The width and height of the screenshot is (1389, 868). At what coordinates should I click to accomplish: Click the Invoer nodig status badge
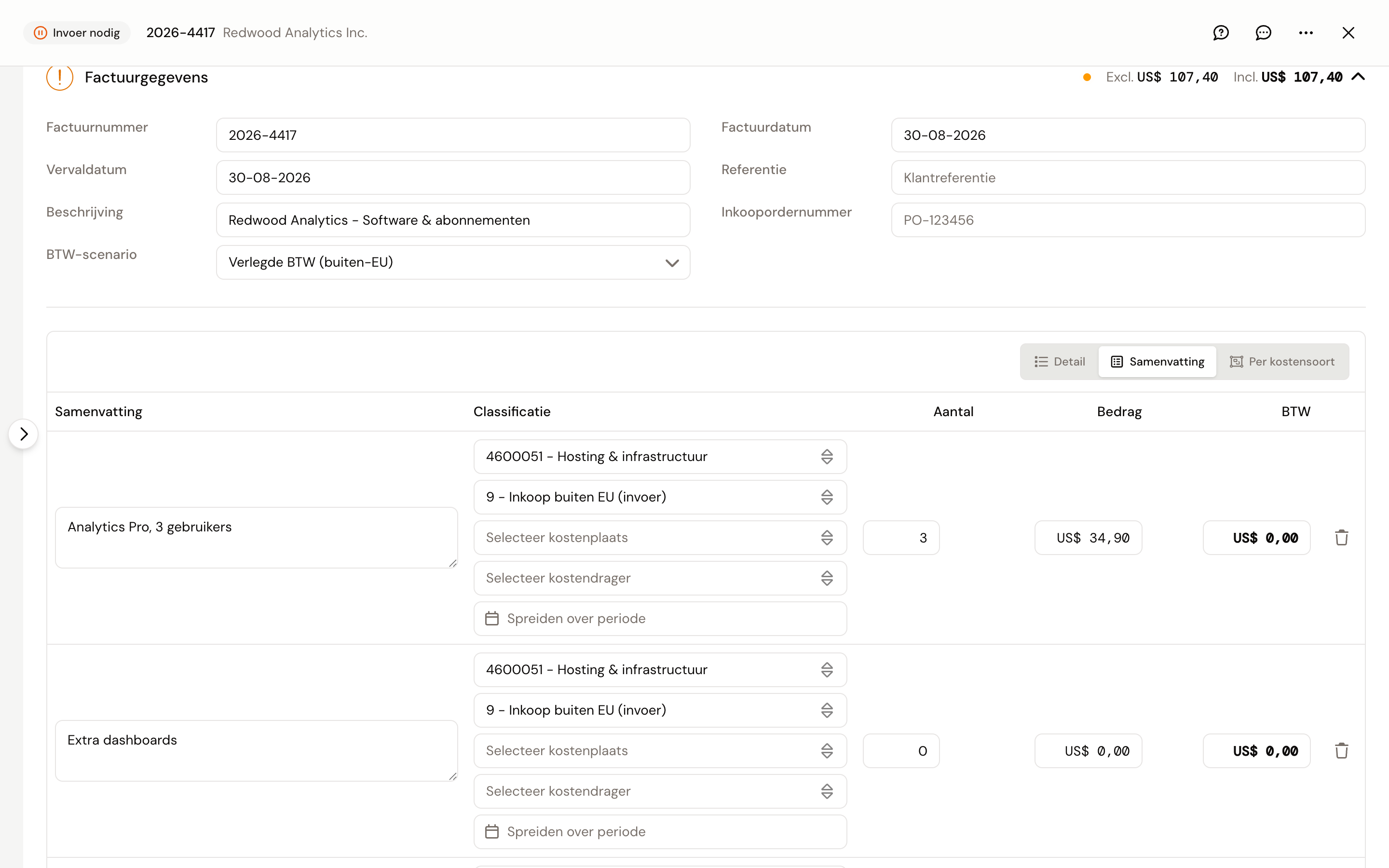[77, 33]
